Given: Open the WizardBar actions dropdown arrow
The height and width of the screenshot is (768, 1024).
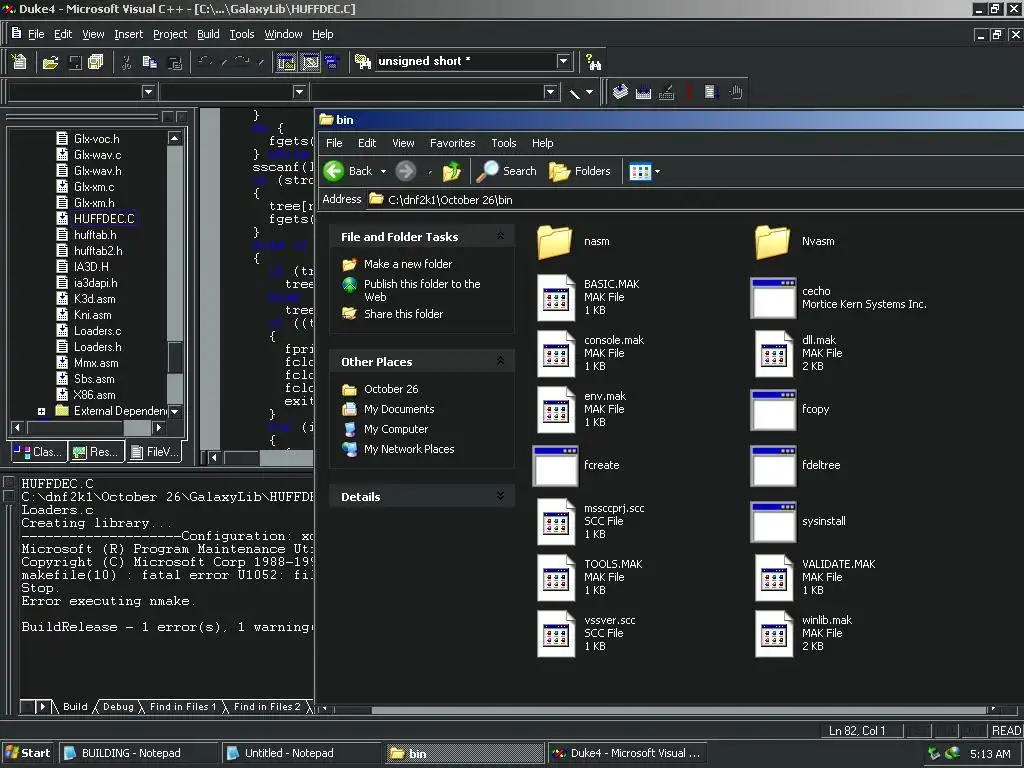Looking at the screenshot, I should coord(590,93).
